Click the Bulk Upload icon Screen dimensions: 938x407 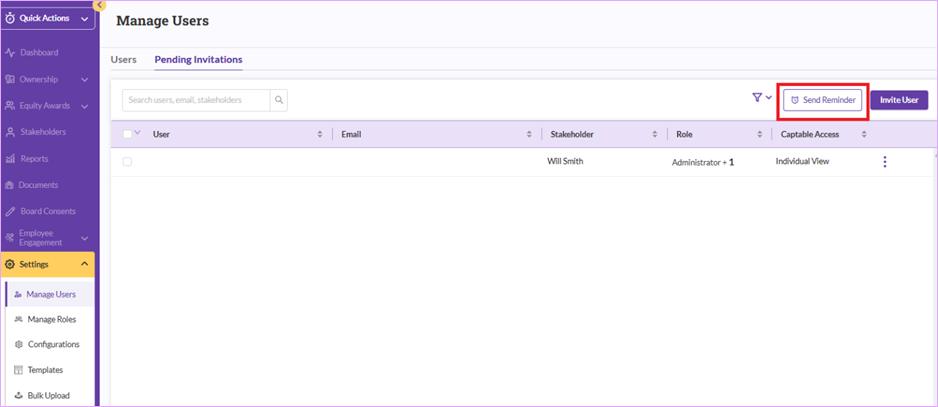pyautogui.click(x=18, y=395)
